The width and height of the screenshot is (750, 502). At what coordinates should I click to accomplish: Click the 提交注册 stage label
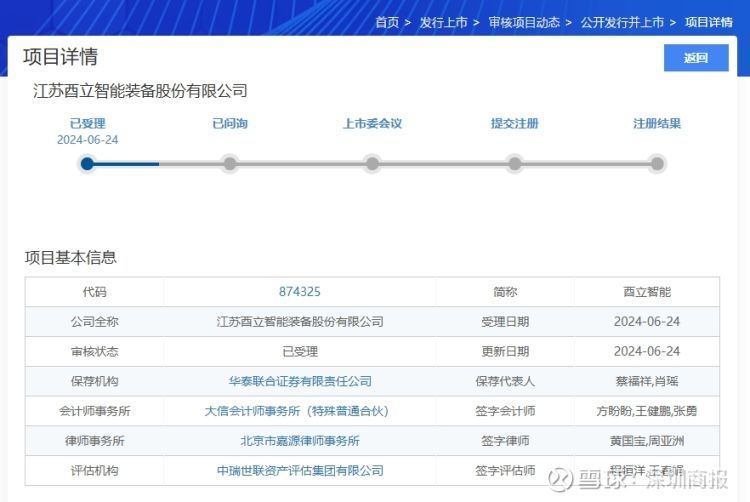(515, 123)
